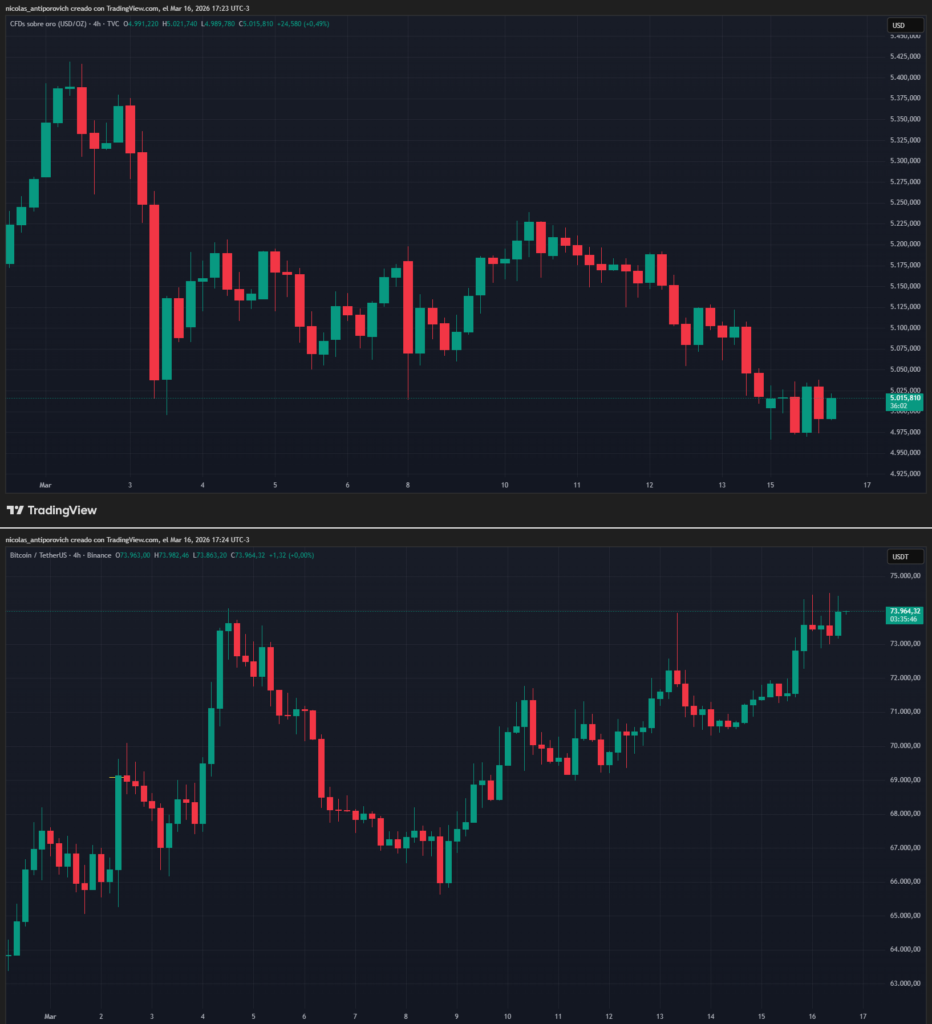Click the Mar label on the gold chart time axis
Viewport: 932px width, 1024px height.
[x=44, y=484]
